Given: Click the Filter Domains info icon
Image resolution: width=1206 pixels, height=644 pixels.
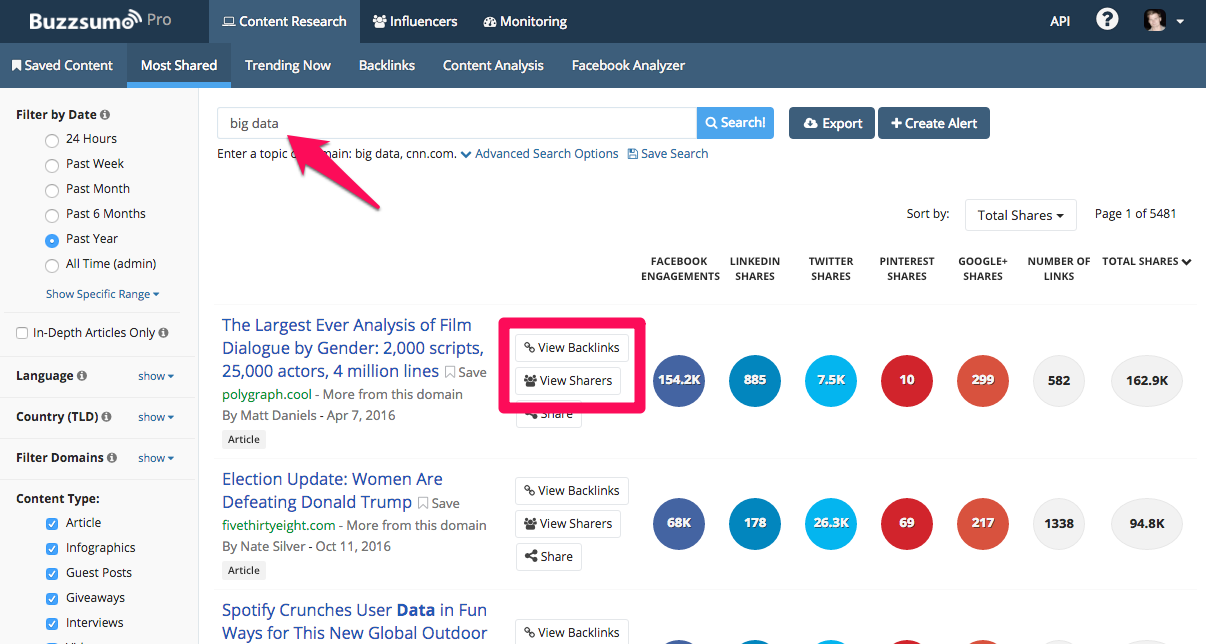Looking at the screenshot, I should (112, 458).
